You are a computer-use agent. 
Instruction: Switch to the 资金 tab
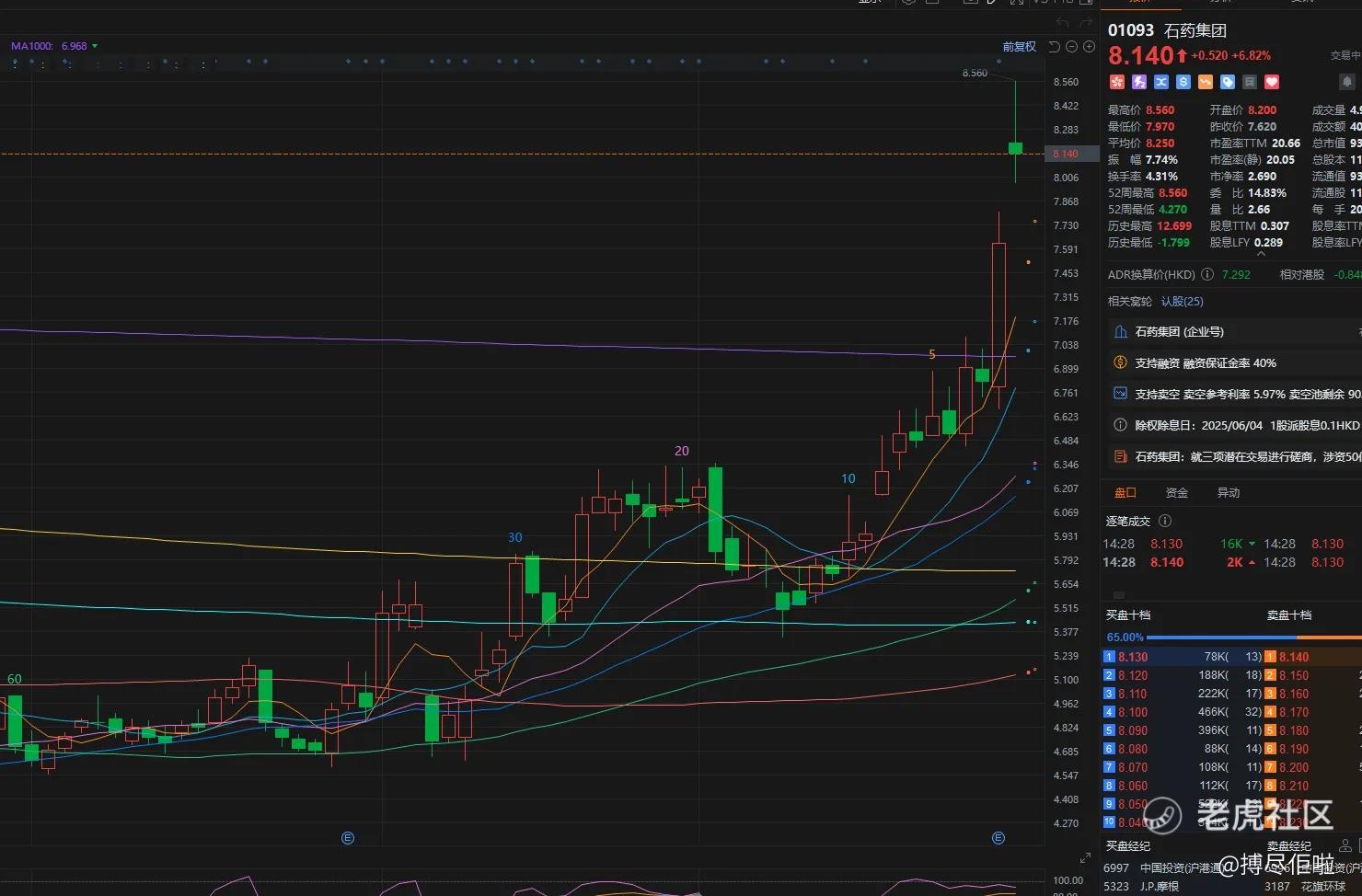pos(1176,493)
